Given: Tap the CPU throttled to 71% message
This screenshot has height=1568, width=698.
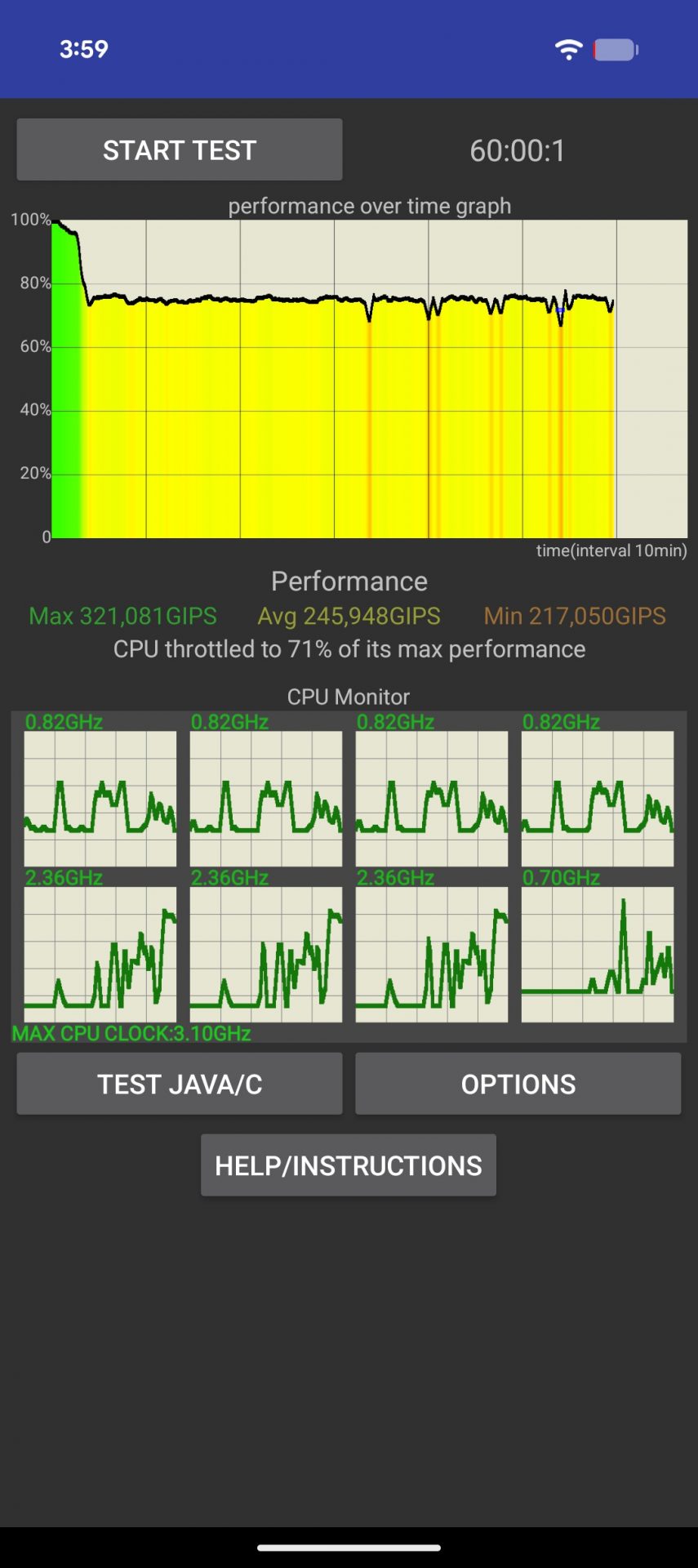Looking at the screenshot, I should coord(349,649).
